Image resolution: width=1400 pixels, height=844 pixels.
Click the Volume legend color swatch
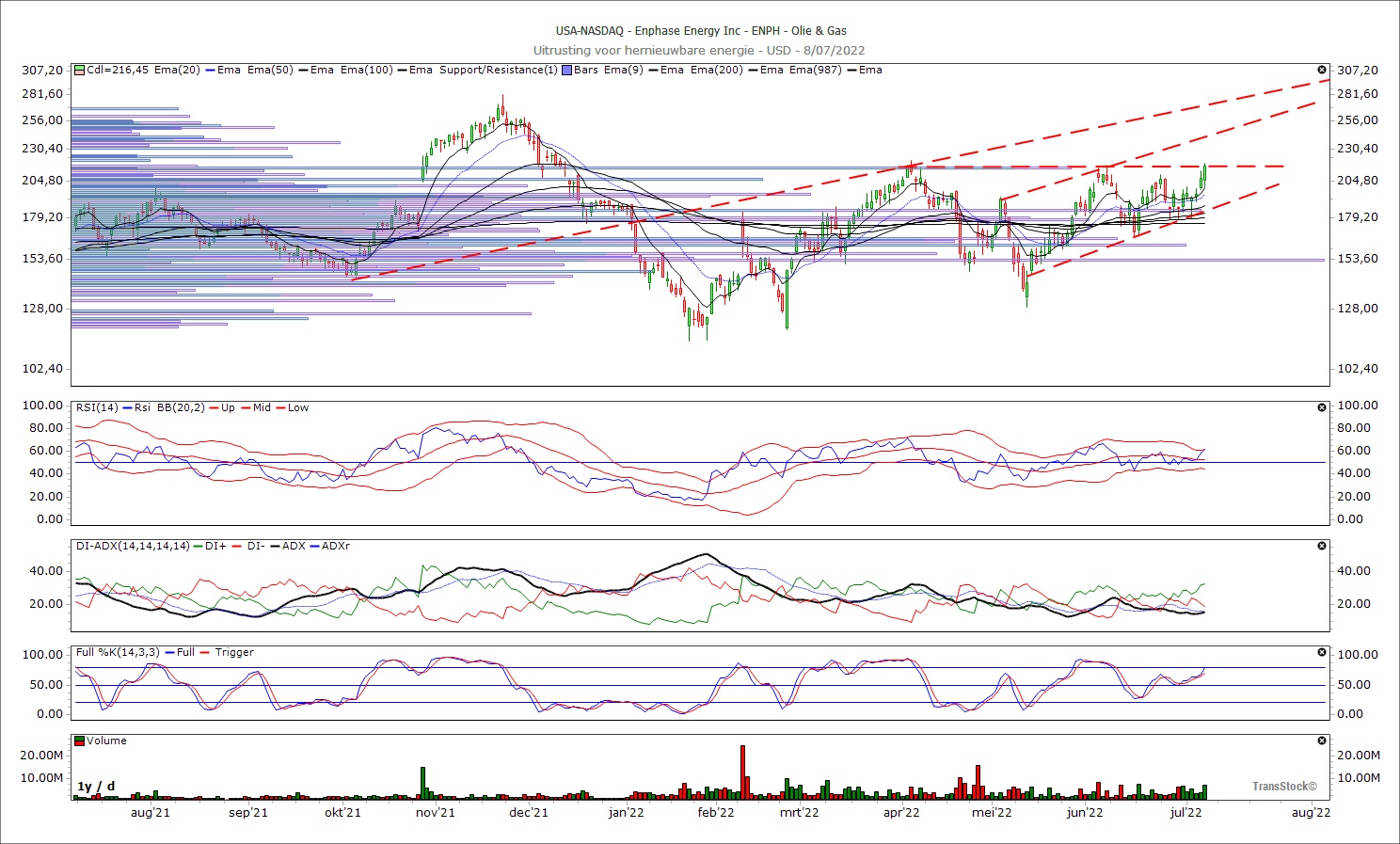(80, 740)
